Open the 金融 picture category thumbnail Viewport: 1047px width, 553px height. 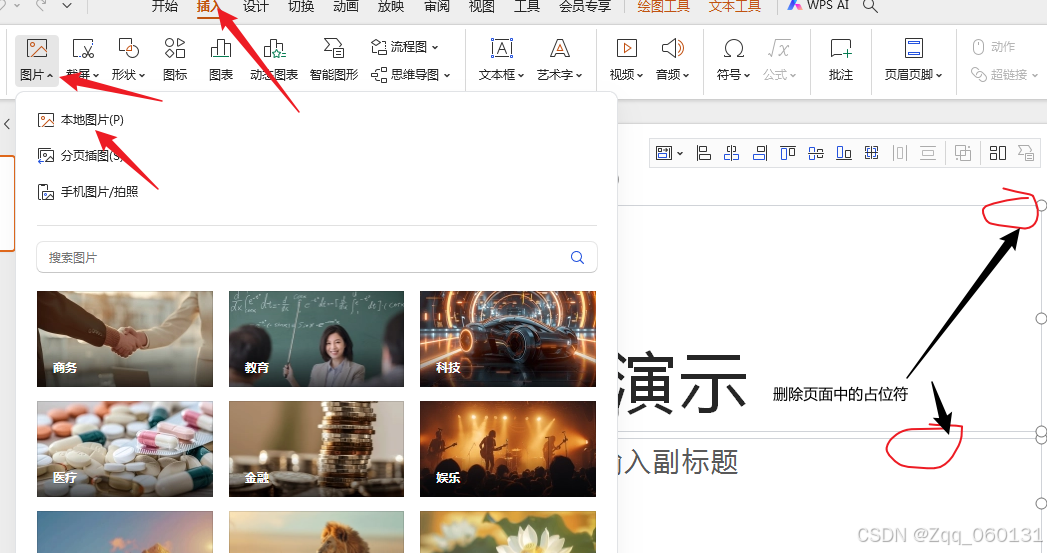317,449
